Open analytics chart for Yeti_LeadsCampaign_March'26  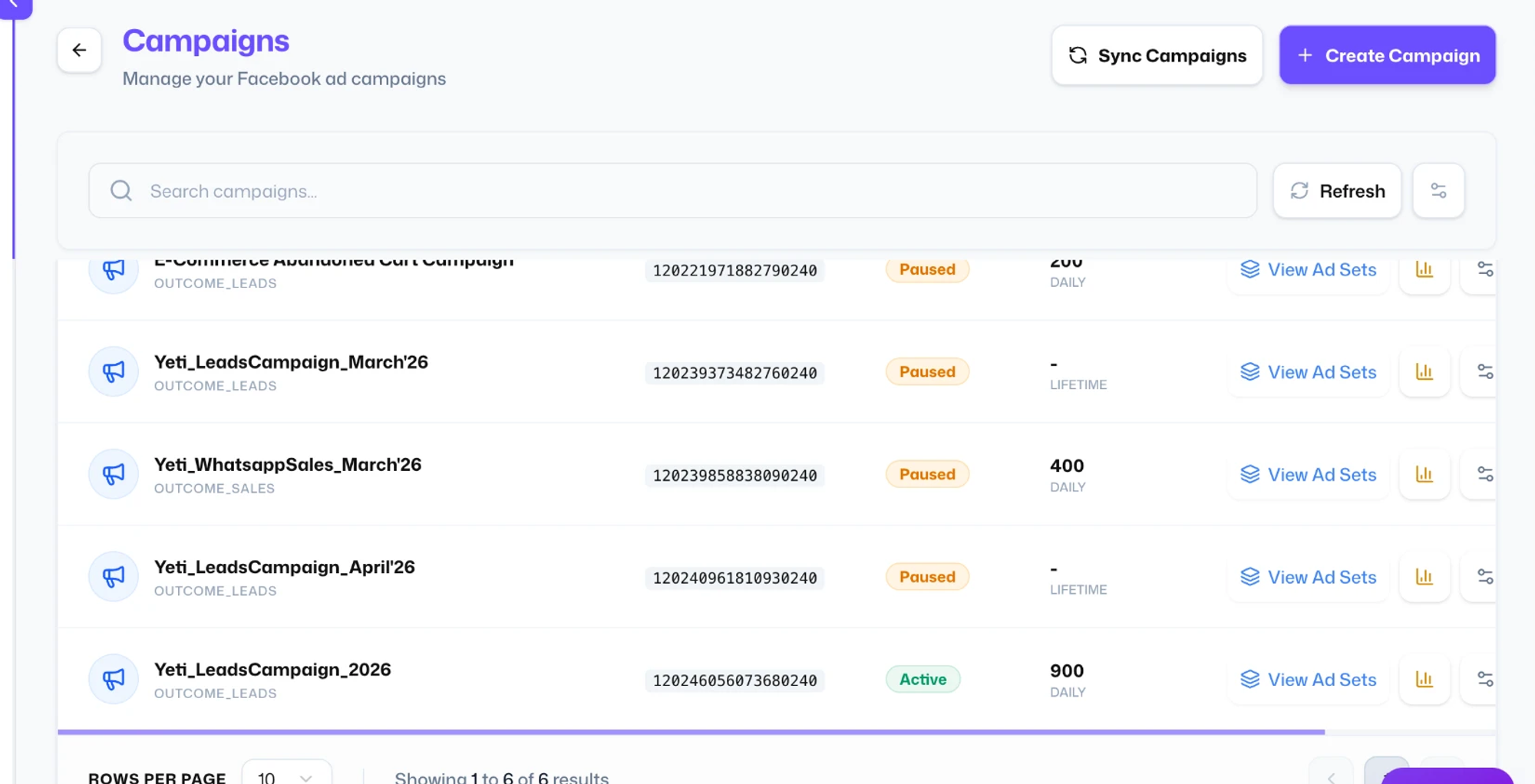tap(1424, 372)
